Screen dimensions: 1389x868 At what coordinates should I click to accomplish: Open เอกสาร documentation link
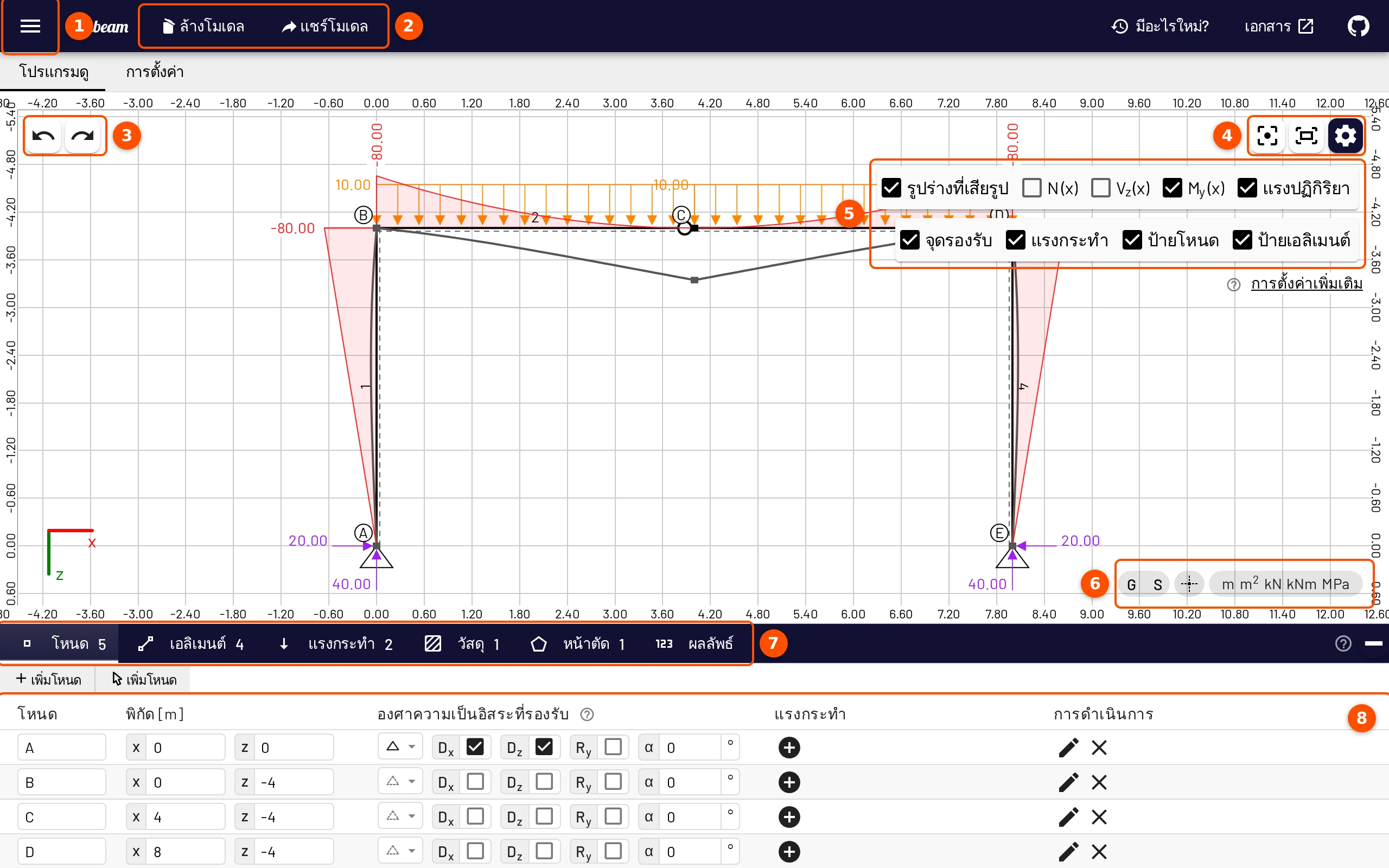point(1279,27)
